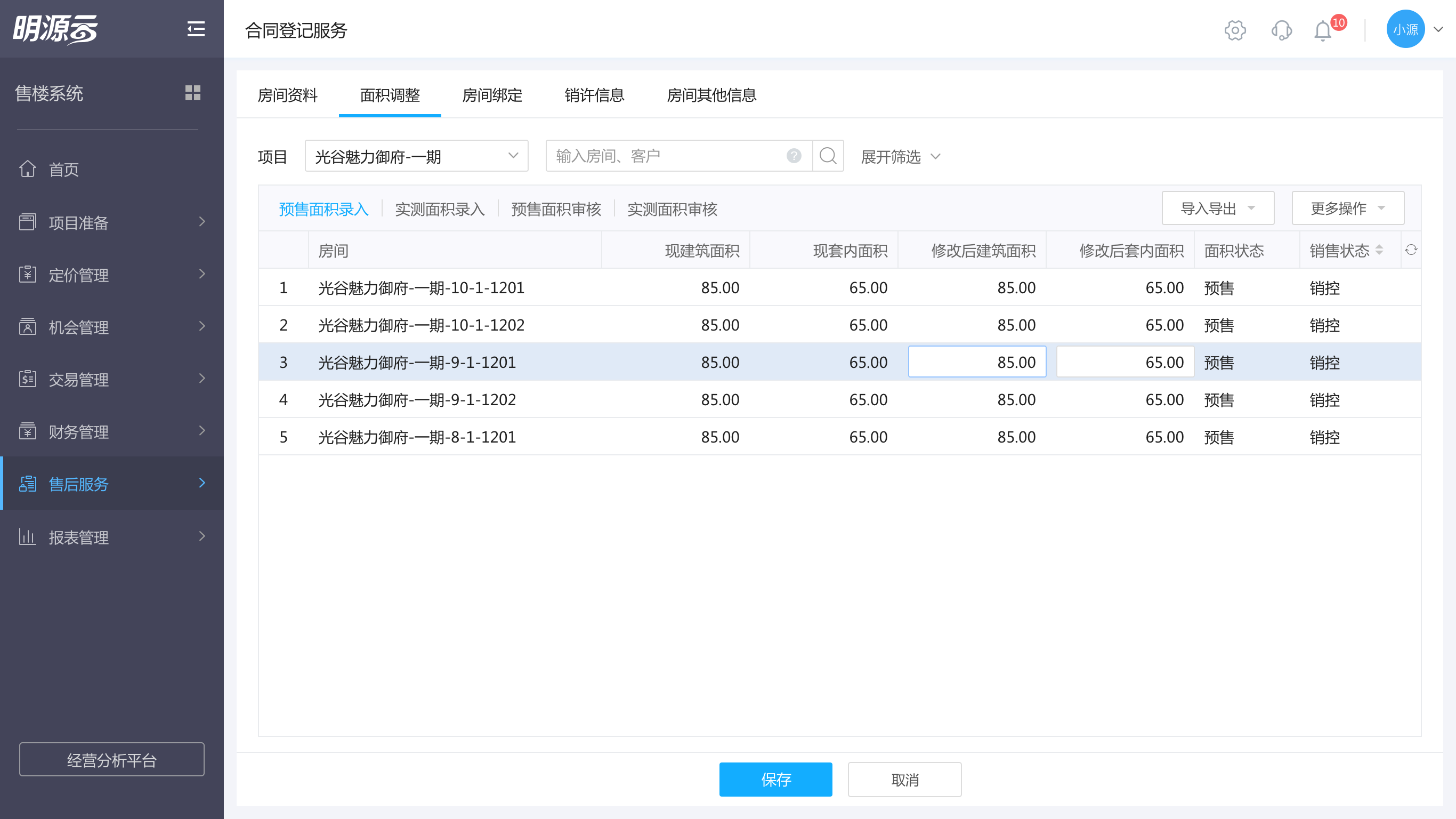Open notifications bell icon
Screen dimensions: 1456x819
tap(1323, 30)
